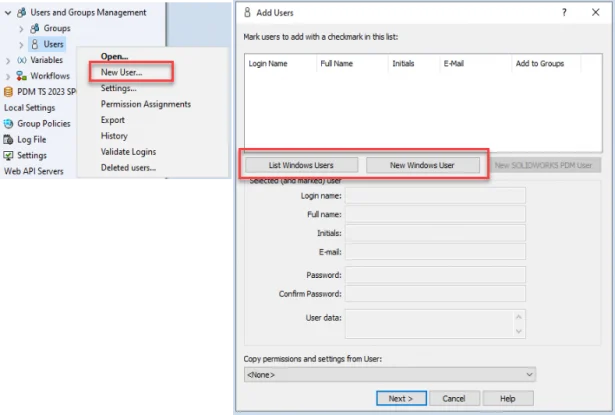Select Local Settings in the tree
Viewport: 615px width, 415px height.
click(x=29, y=107)
